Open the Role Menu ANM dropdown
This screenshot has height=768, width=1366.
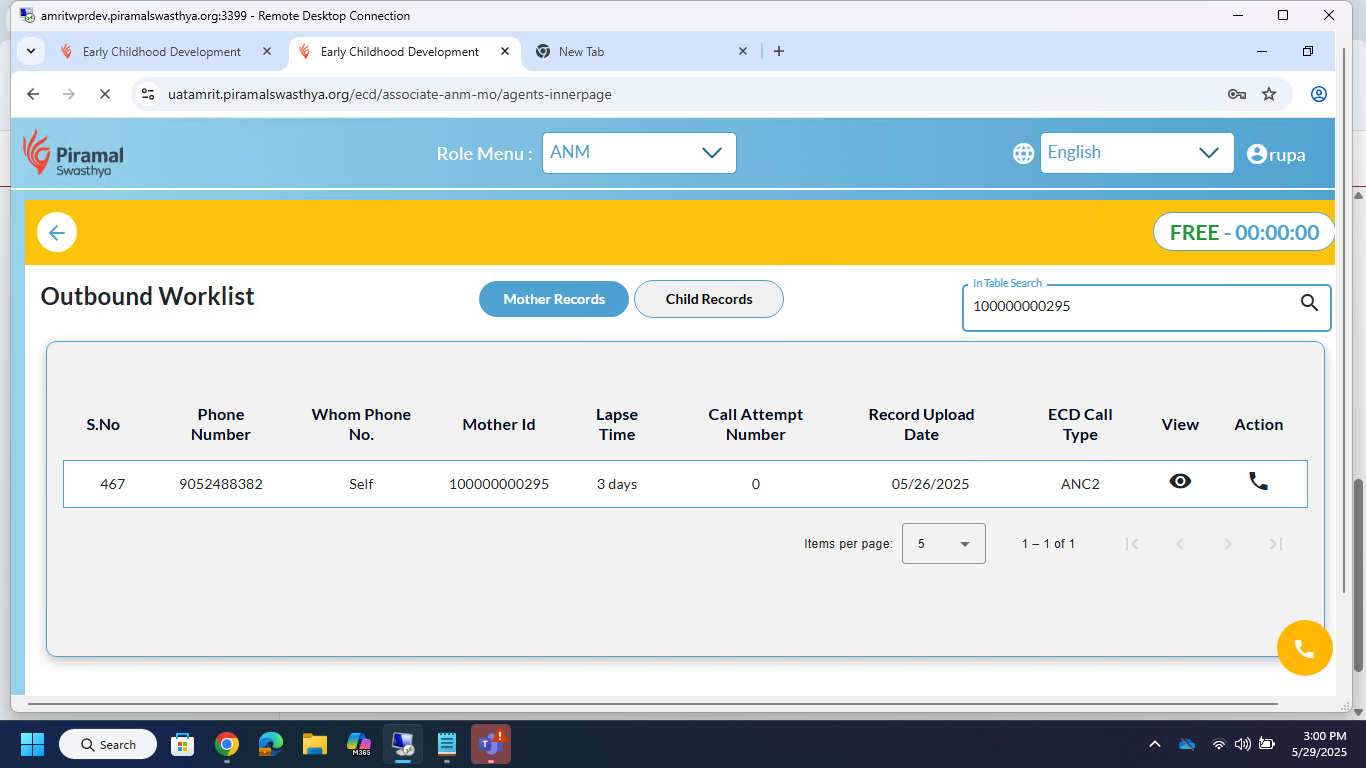coord(639,153)
